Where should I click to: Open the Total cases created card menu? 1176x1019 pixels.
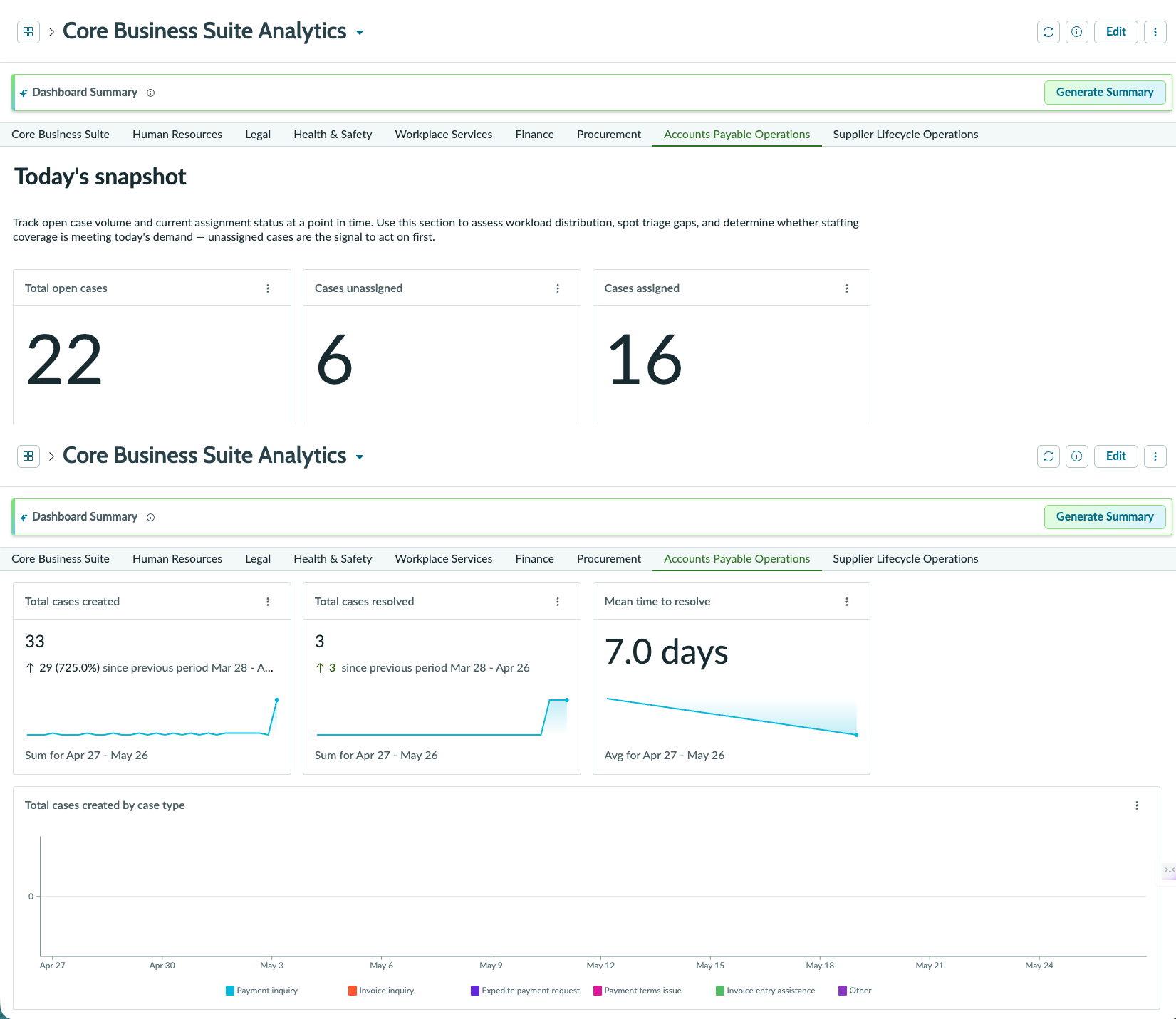click(x=268, y=602)
